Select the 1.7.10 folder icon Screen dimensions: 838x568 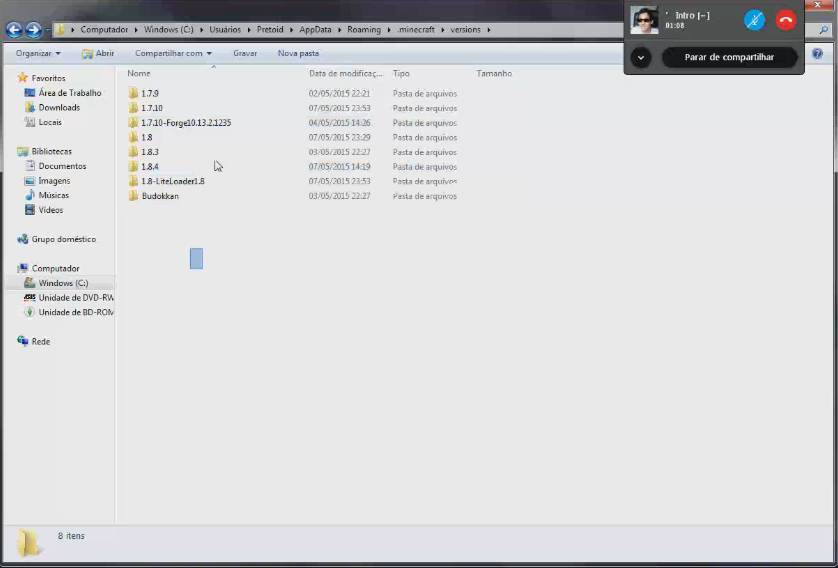[133, 108]
